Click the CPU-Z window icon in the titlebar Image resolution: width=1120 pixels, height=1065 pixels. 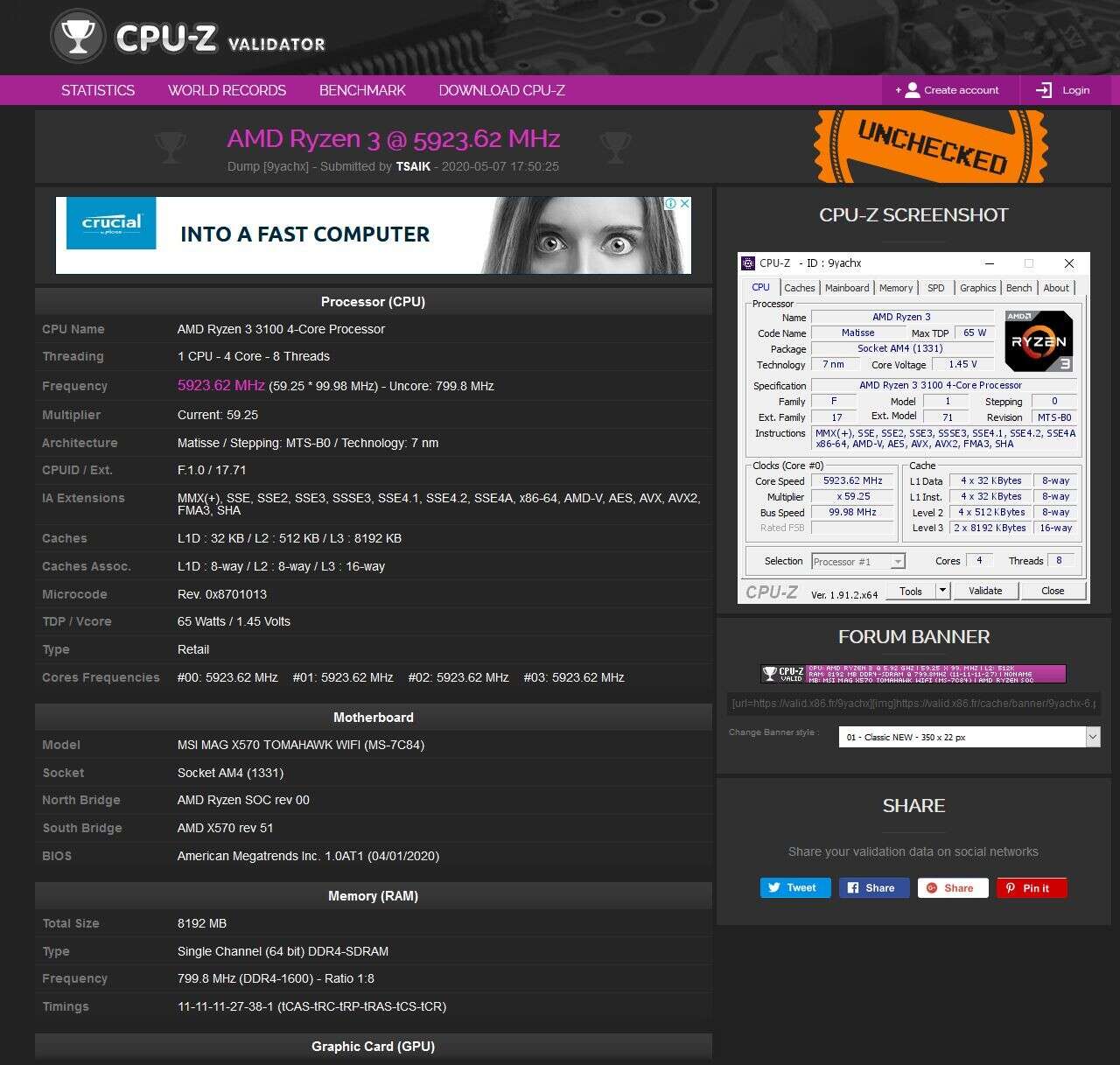click(749, 263)
